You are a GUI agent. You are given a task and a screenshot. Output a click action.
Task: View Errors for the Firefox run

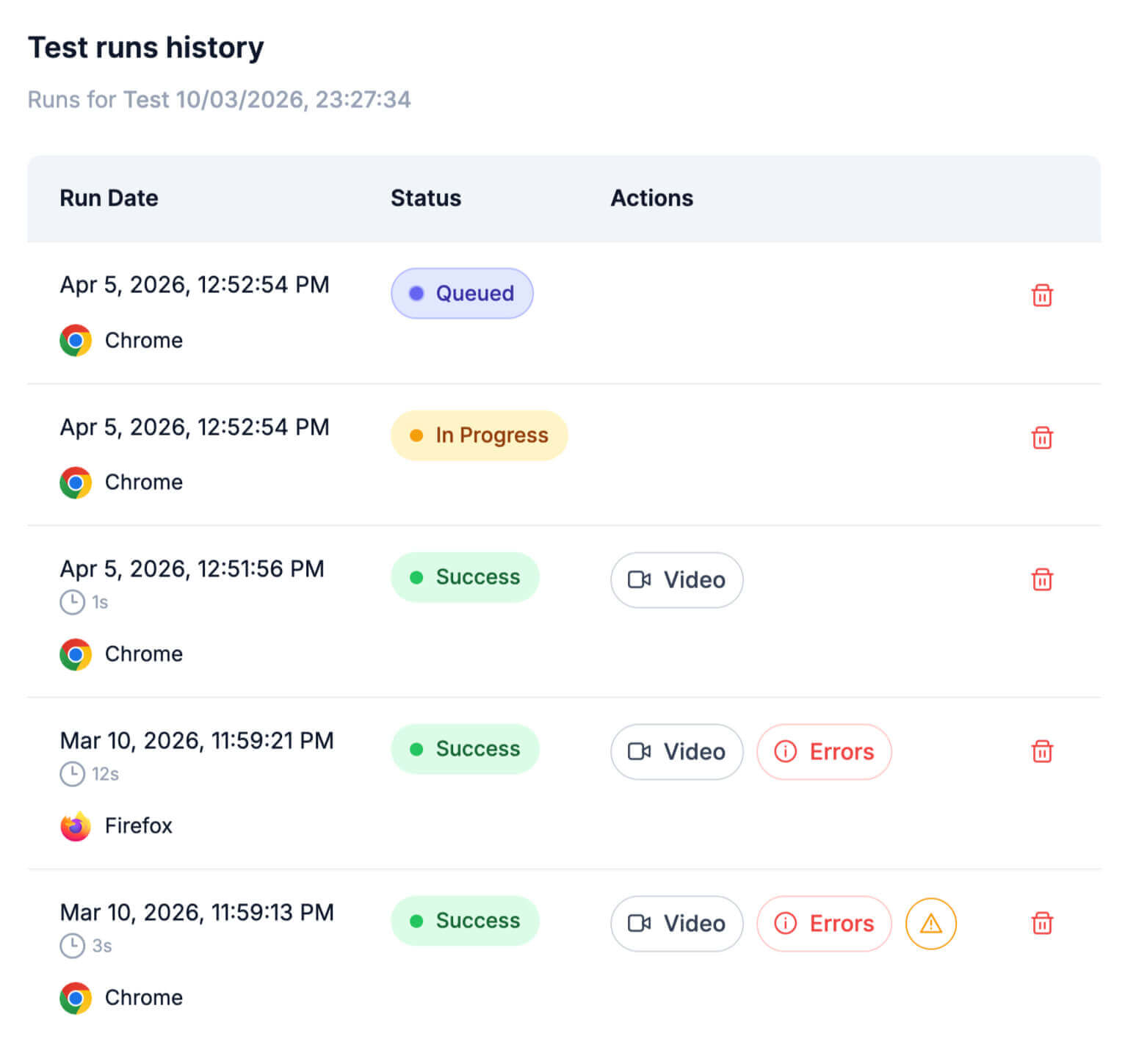[824, 752]
